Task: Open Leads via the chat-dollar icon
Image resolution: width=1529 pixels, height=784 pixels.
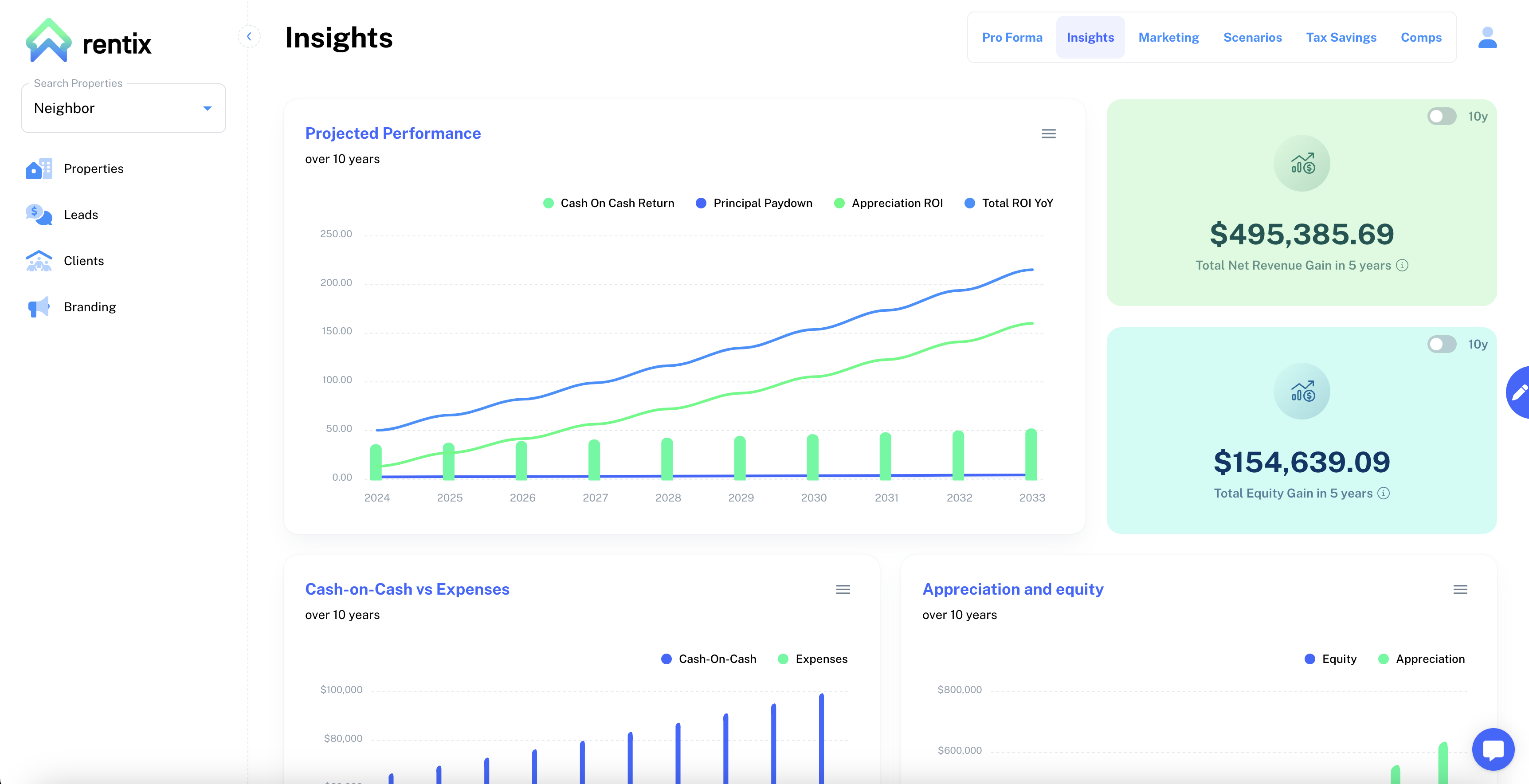Action: point(39,215)
